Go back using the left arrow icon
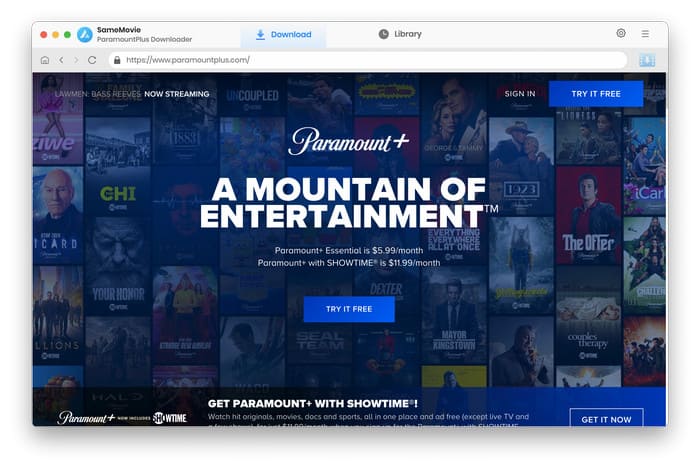Screen dimensions: 700x469 click(61, 60)
